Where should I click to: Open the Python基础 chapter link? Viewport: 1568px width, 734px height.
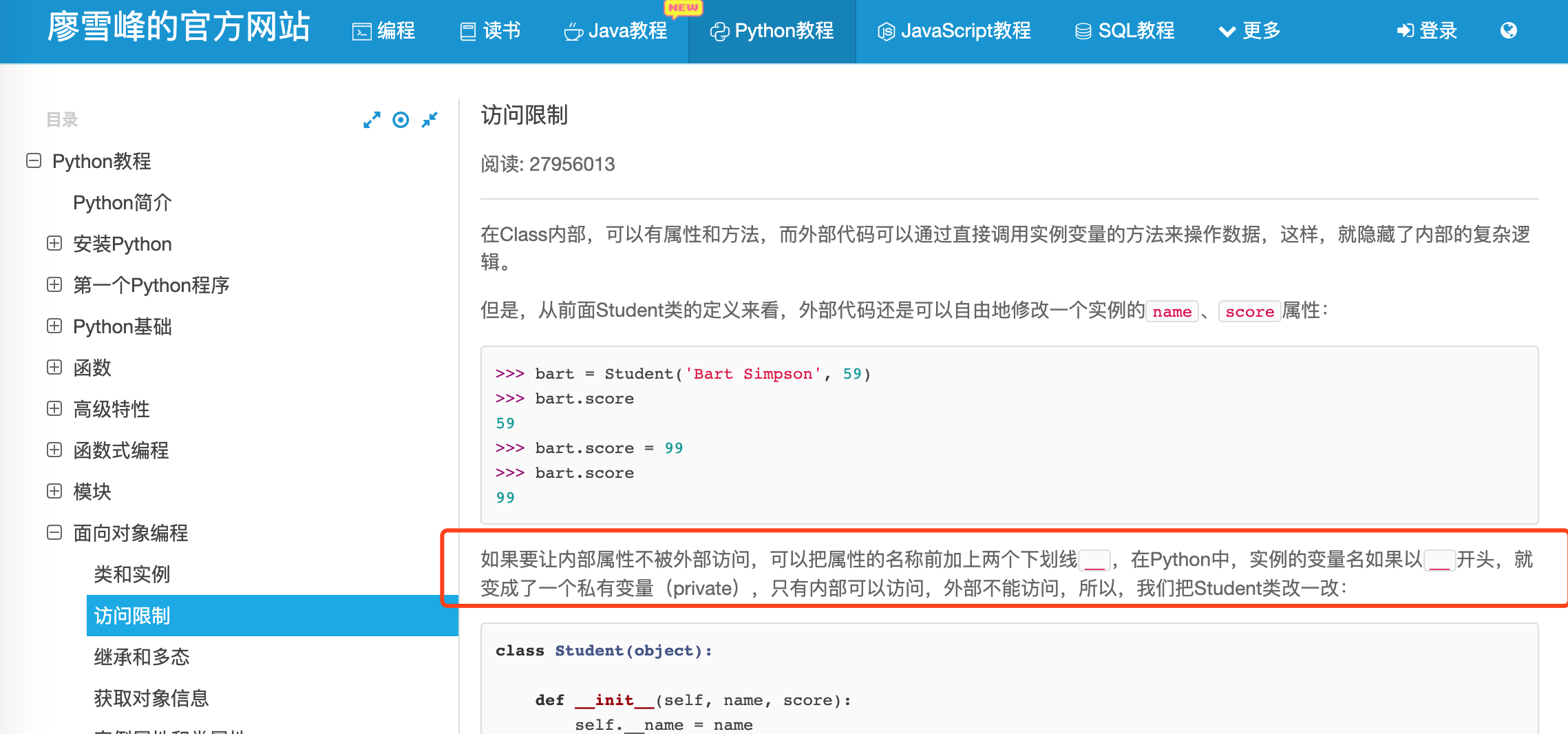[123, 326]
